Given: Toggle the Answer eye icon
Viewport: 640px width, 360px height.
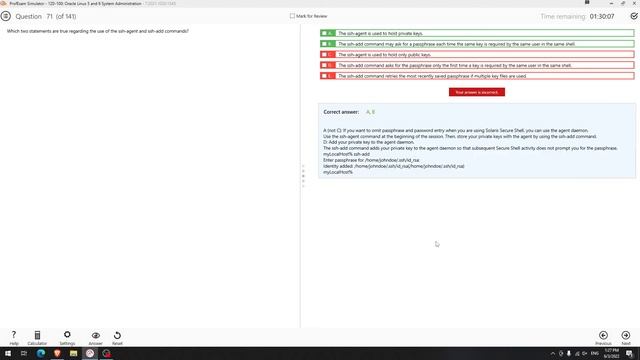Looking at the screenshot, I should point(96,338).
